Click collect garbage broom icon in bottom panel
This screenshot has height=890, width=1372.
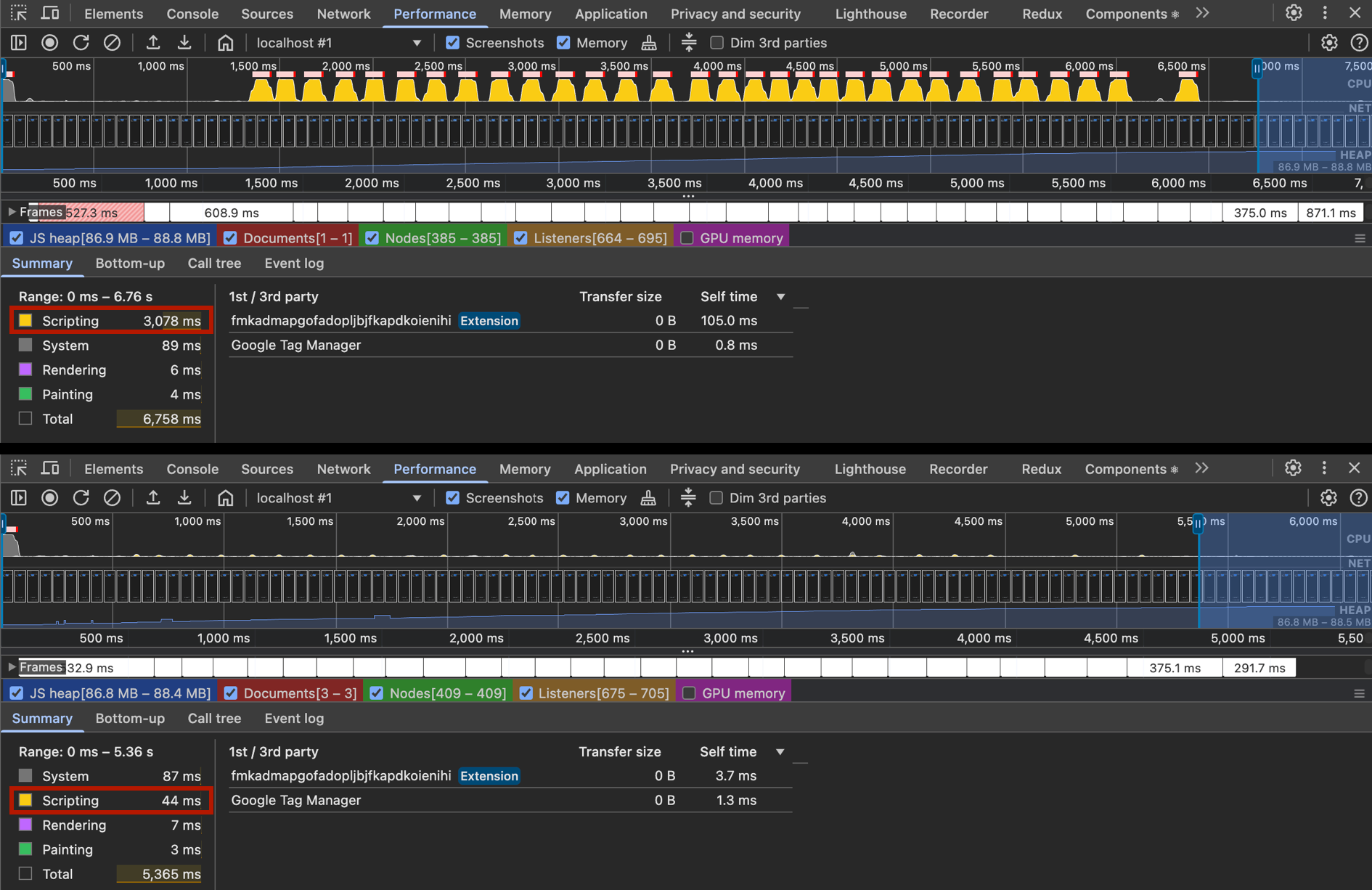click(648, 498)
